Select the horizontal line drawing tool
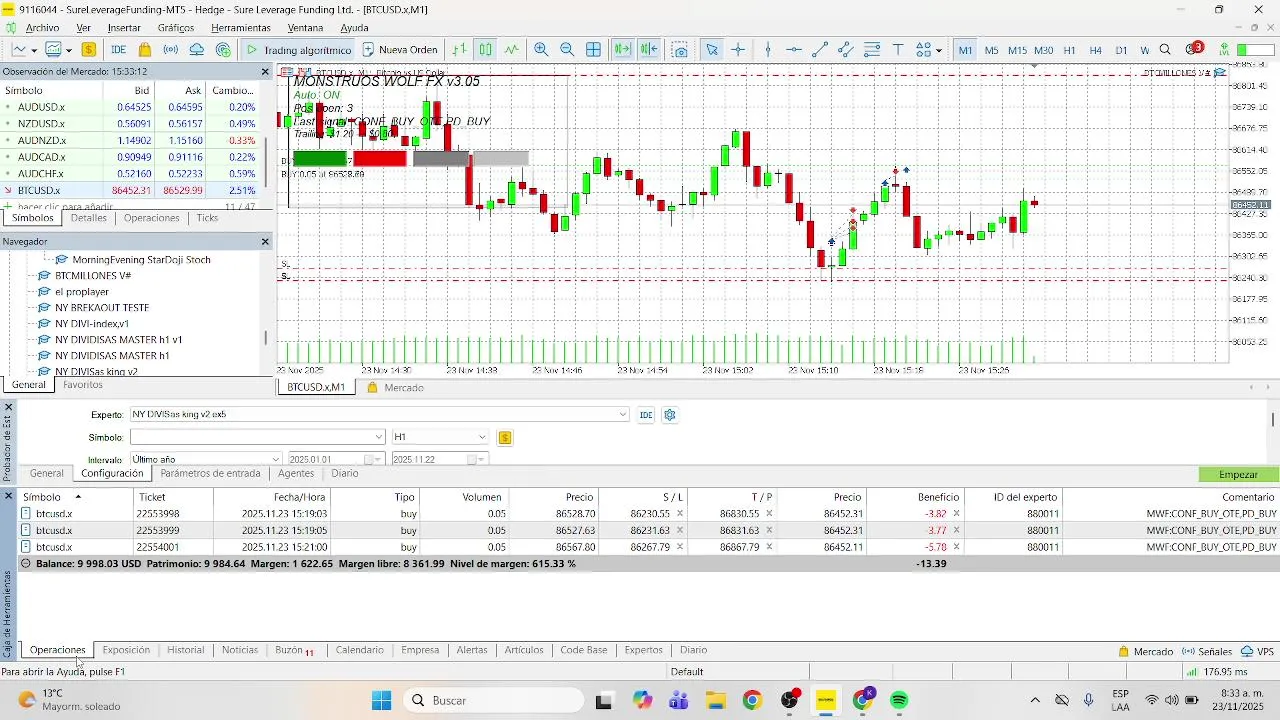The image size is (1280, 720). pos(794,49)
